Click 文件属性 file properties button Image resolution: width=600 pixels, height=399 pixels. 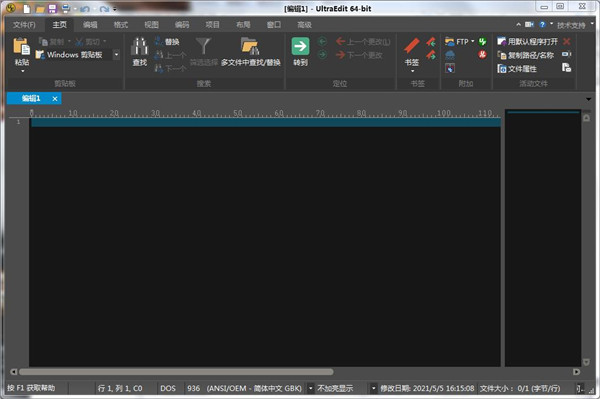pyautogui.click(x=517, y=69)
